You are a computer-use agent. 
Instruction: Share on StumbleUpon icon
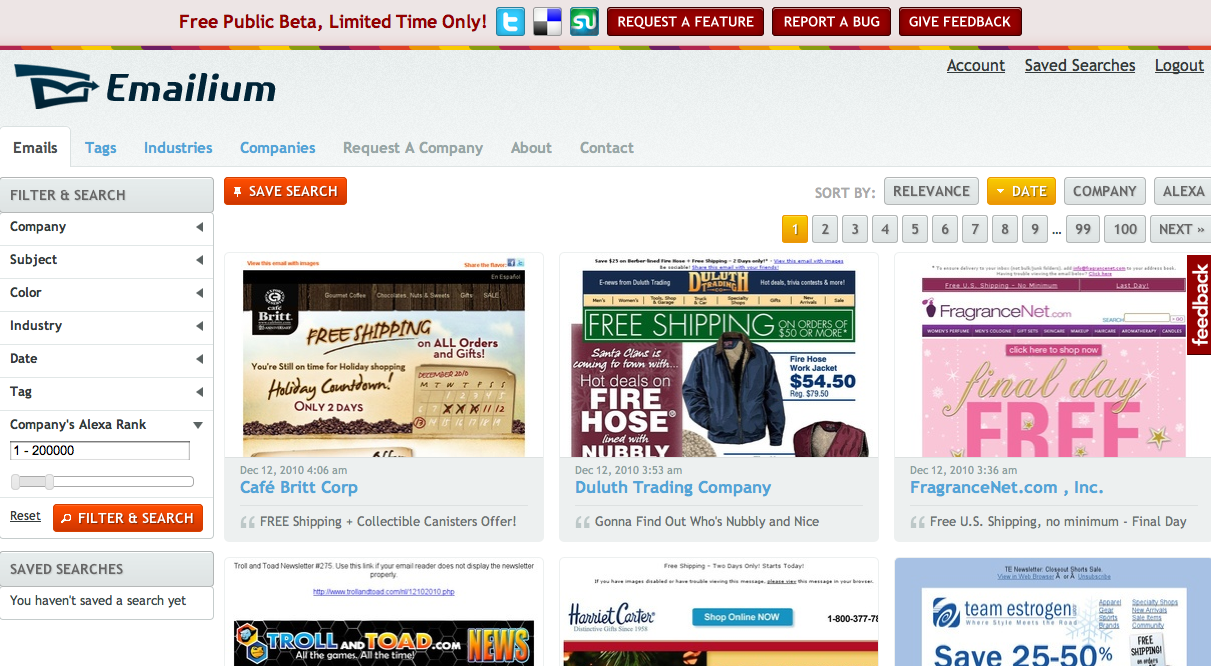point(584,21)
